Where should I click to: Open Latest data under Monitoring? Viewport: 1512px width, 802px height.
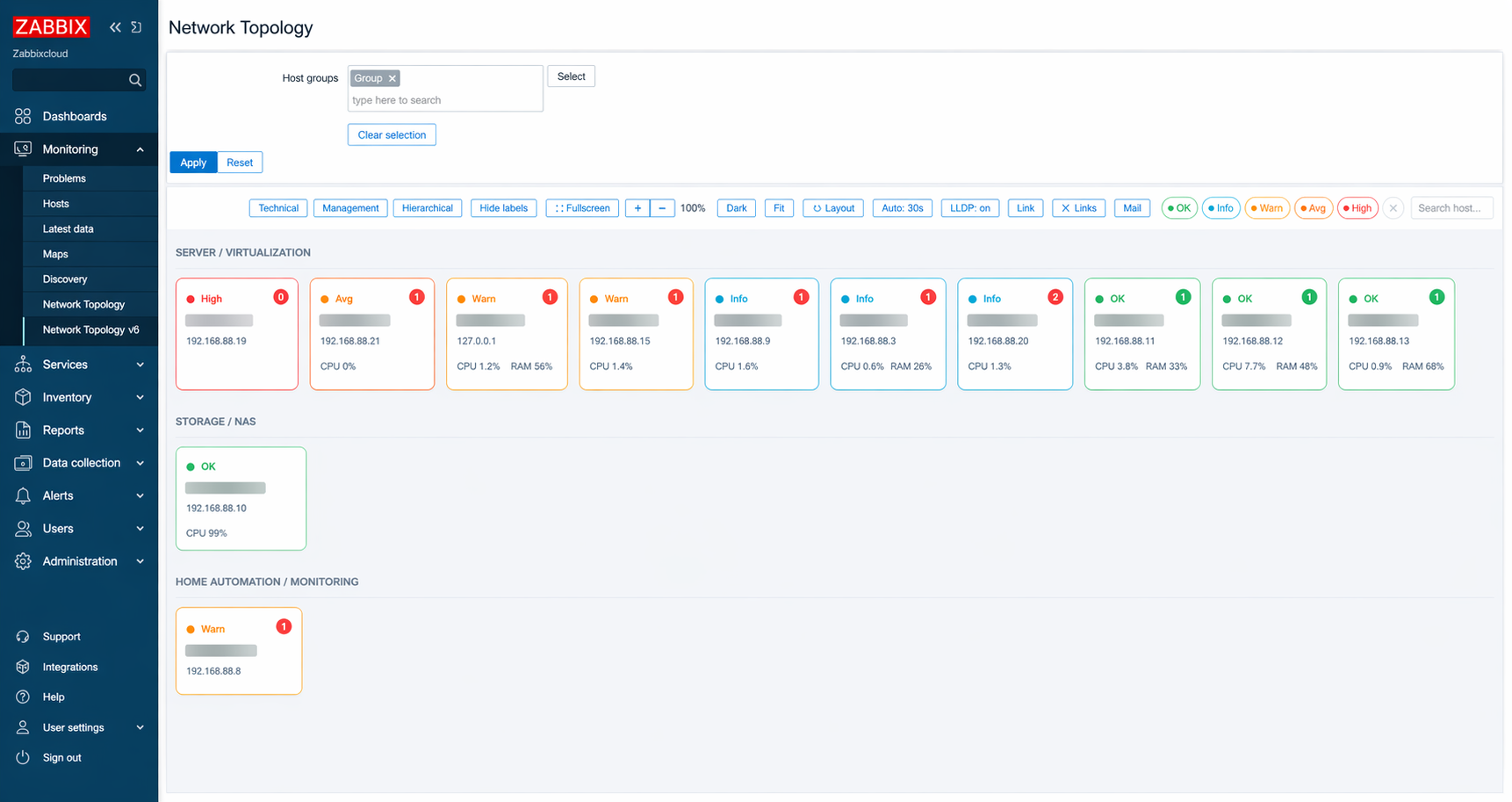pyautogui.click(x=68, y=228)
